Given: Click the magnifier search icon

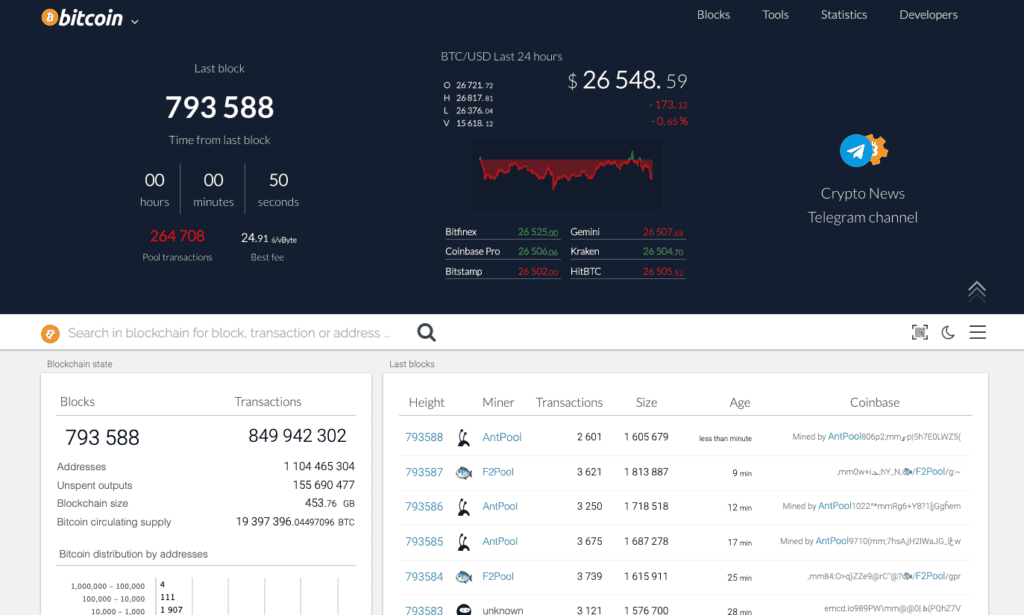Looking at the screenshot, I should [x=426, y=333].
